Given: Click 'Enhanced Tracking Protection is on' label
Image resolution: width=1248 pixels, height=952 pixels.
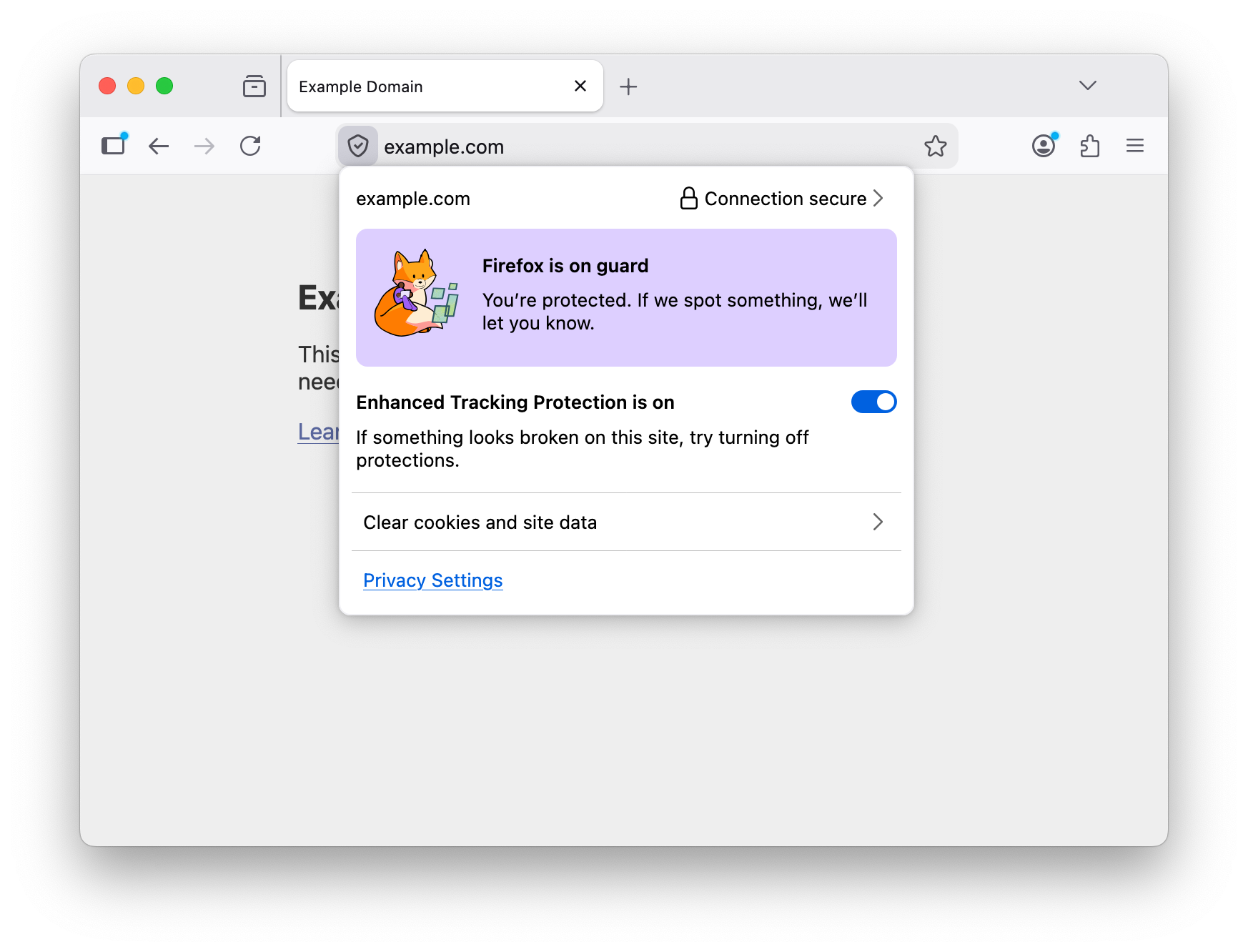Looking at the screenshot, I should 515,402.
